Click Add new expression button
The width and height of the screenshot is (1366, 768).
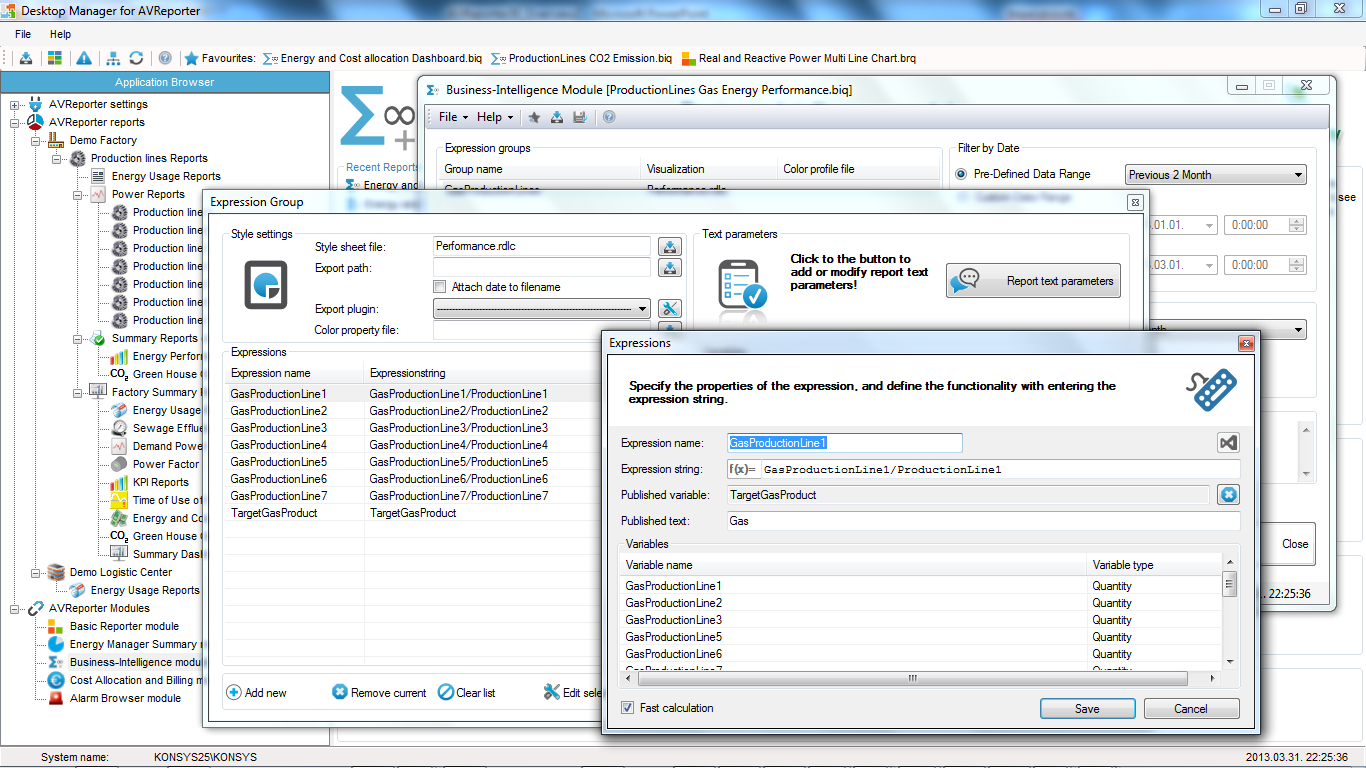[x=257, y=692]
